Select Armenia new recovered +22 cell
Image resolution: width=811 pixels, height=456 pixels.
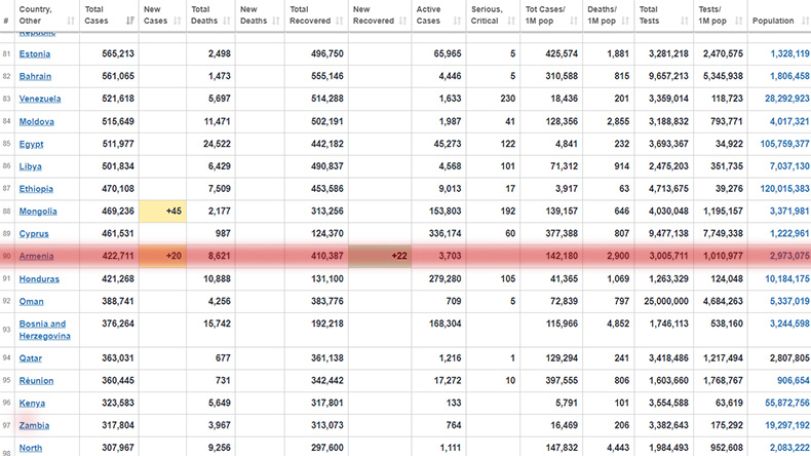pos(380,256)
